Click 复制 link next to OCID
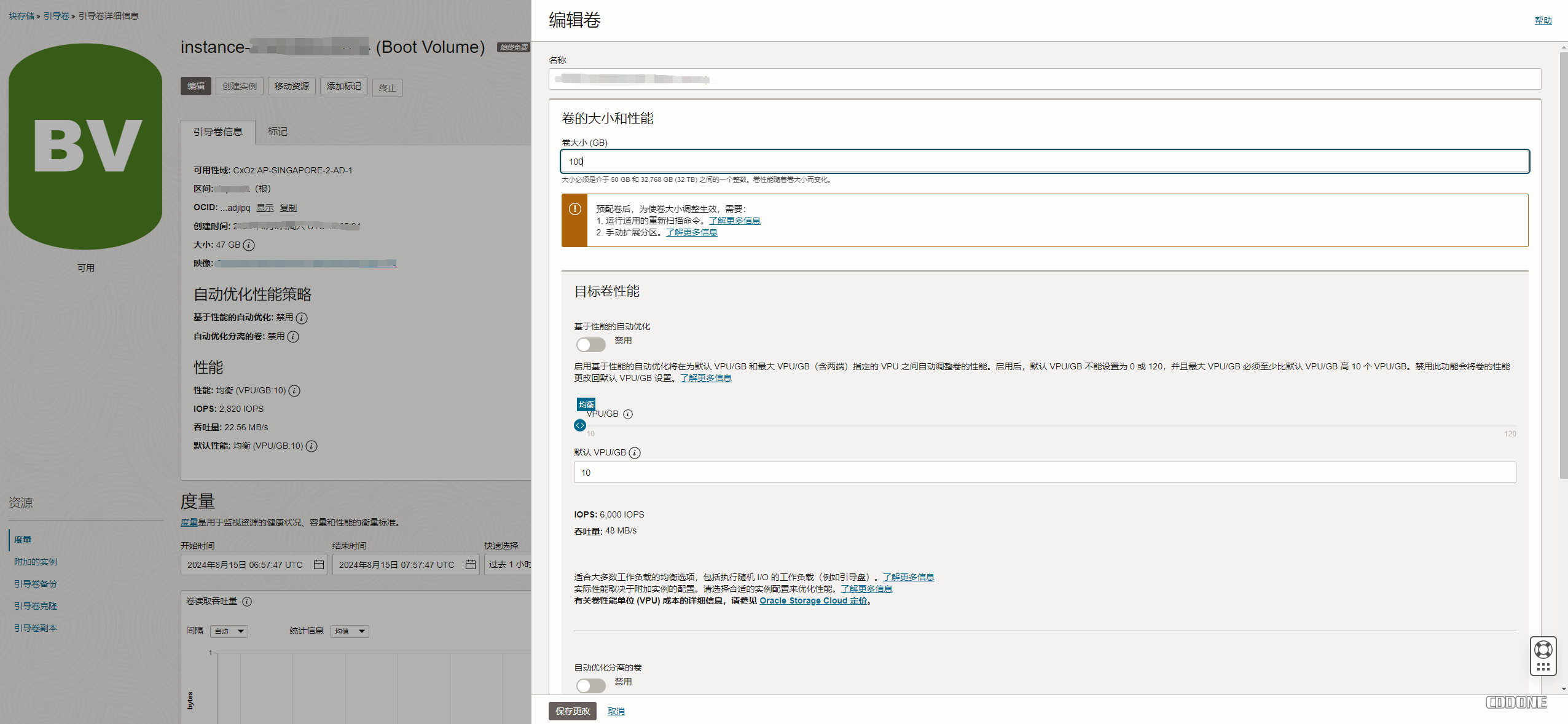Image resolution: width=1568 pixels, height=724 pixels. coord(289,208)
